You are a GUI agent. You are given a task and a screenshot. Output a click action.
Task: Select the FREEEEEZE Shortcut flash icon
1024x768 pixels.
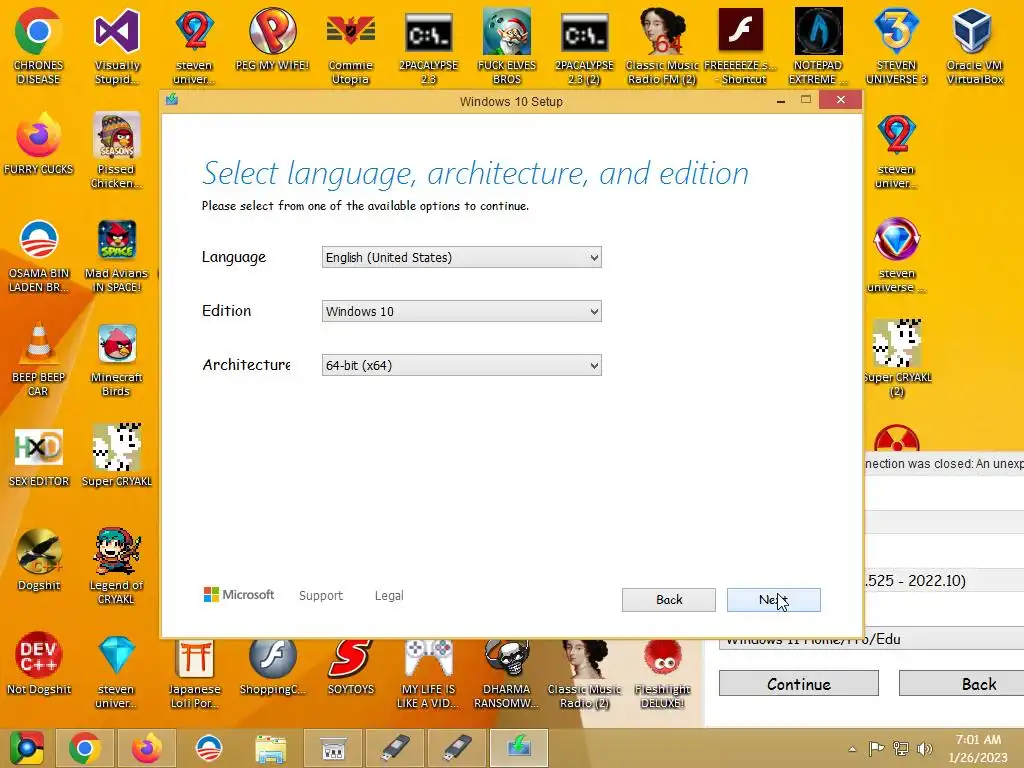coord(741,46)
